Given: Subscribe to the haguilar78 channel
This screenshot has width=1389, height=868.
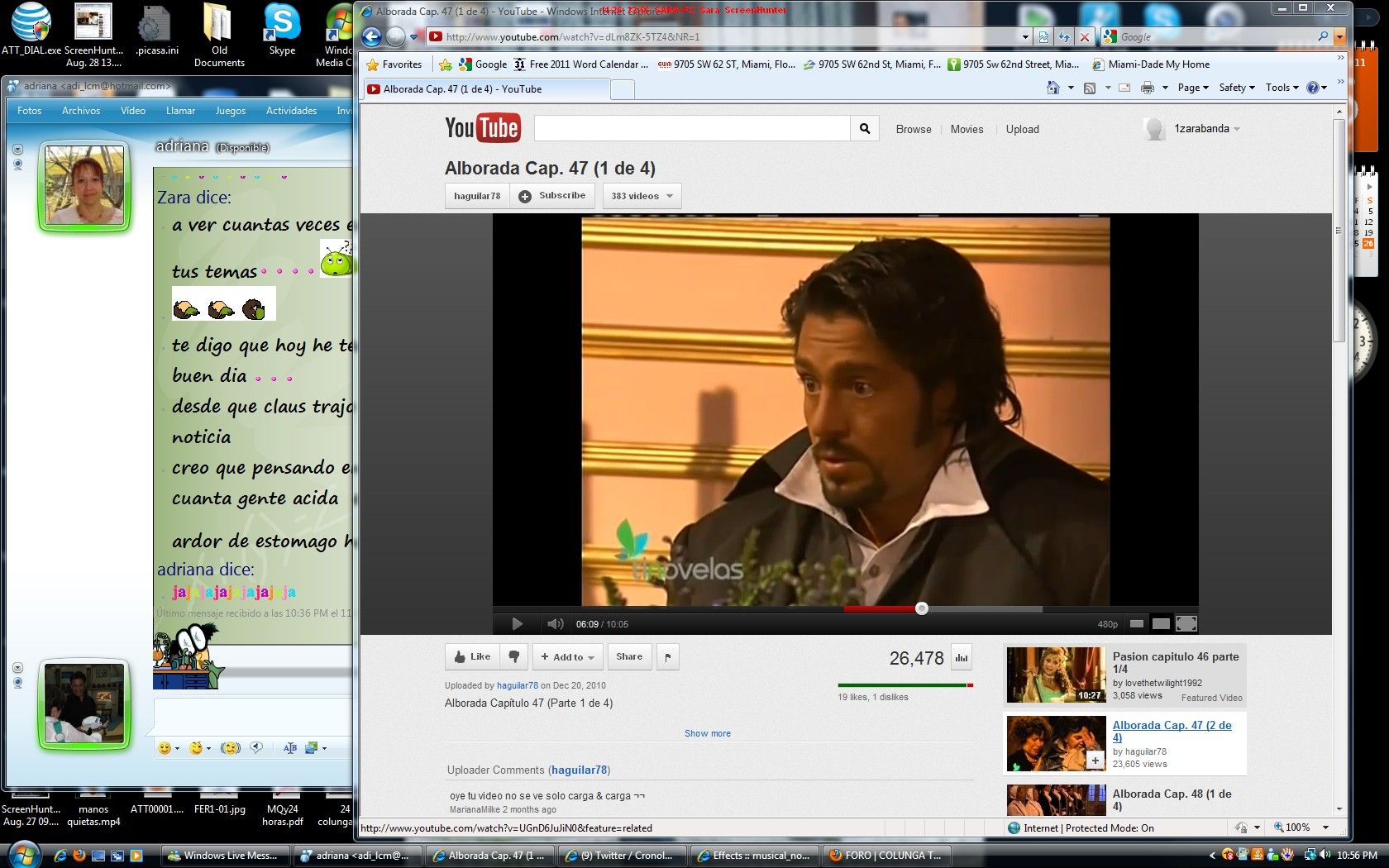Looking at the screenshot, I should [553, 196].
